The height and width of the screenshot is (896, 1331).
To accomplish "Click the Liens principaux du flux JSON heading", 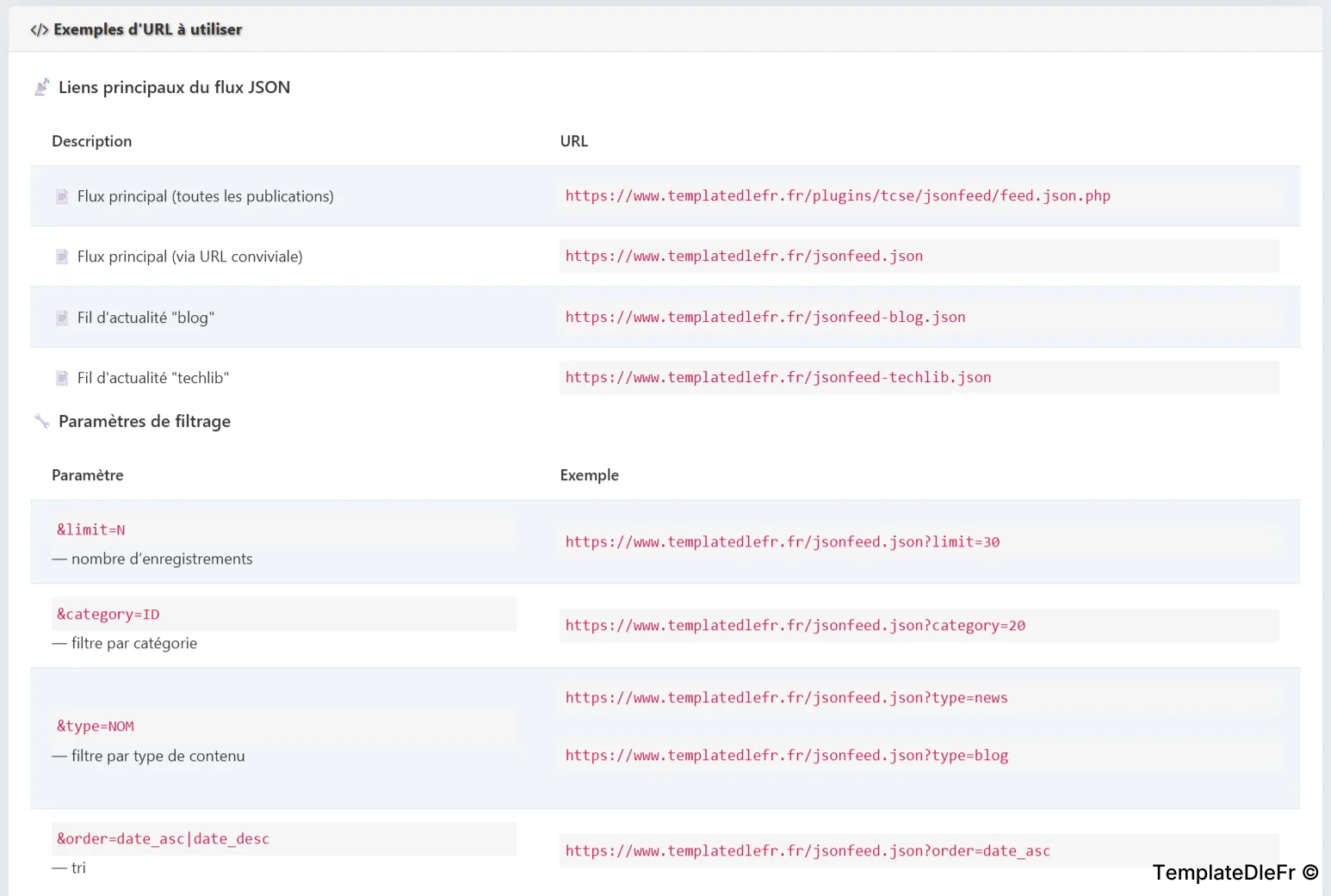I will (x=174, y=87).
